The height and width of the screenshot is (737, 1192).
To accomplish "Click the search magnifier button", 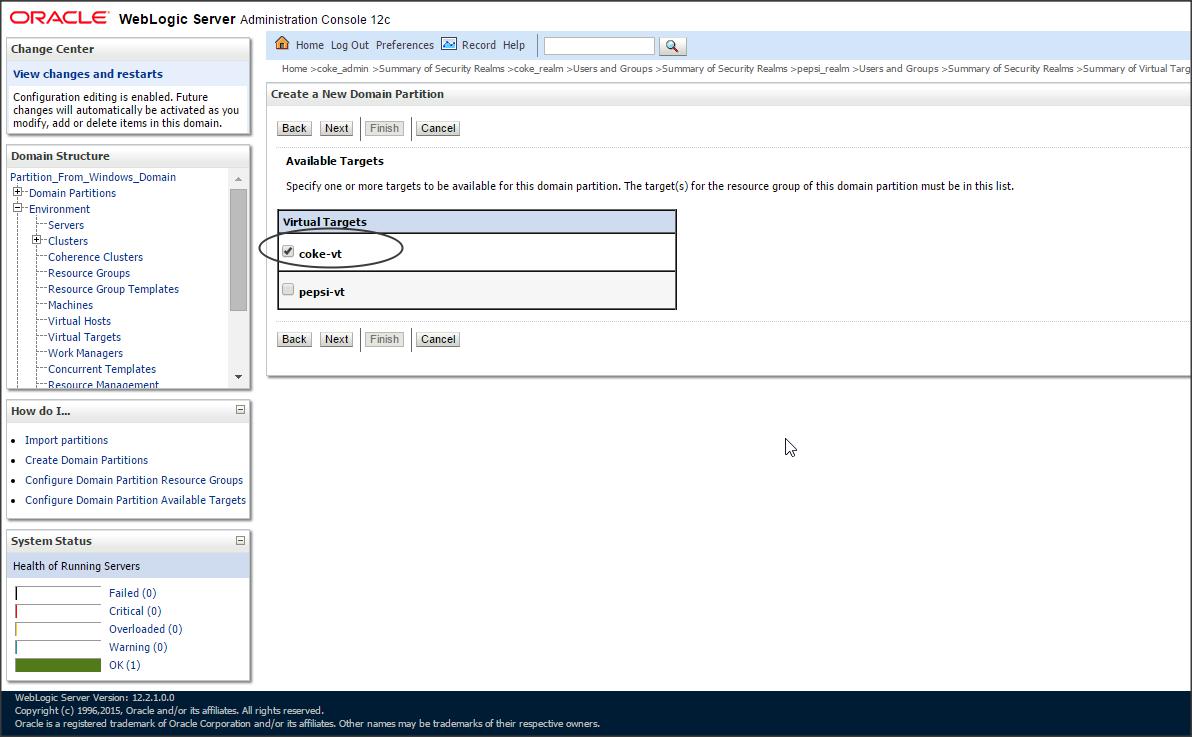I will pos(672,46).
